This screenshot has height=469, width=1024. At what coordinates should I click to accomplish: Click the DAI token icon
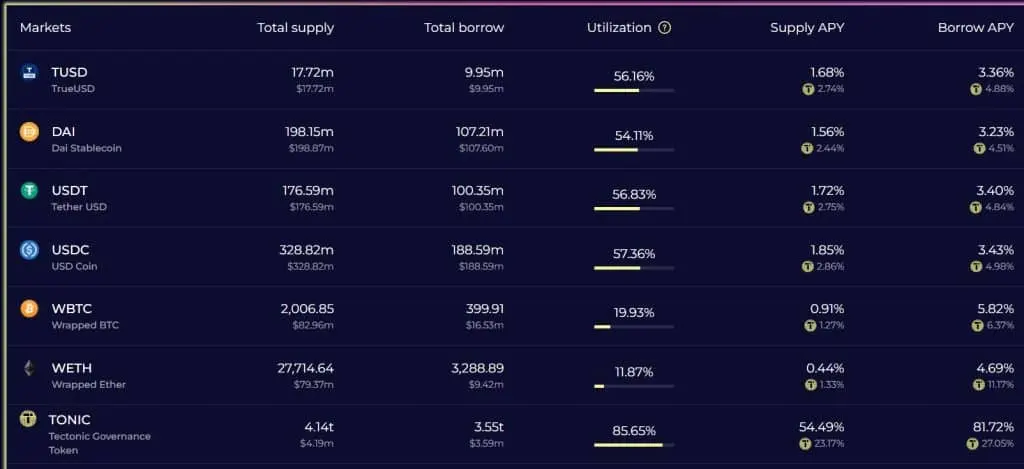pos(29,132)
